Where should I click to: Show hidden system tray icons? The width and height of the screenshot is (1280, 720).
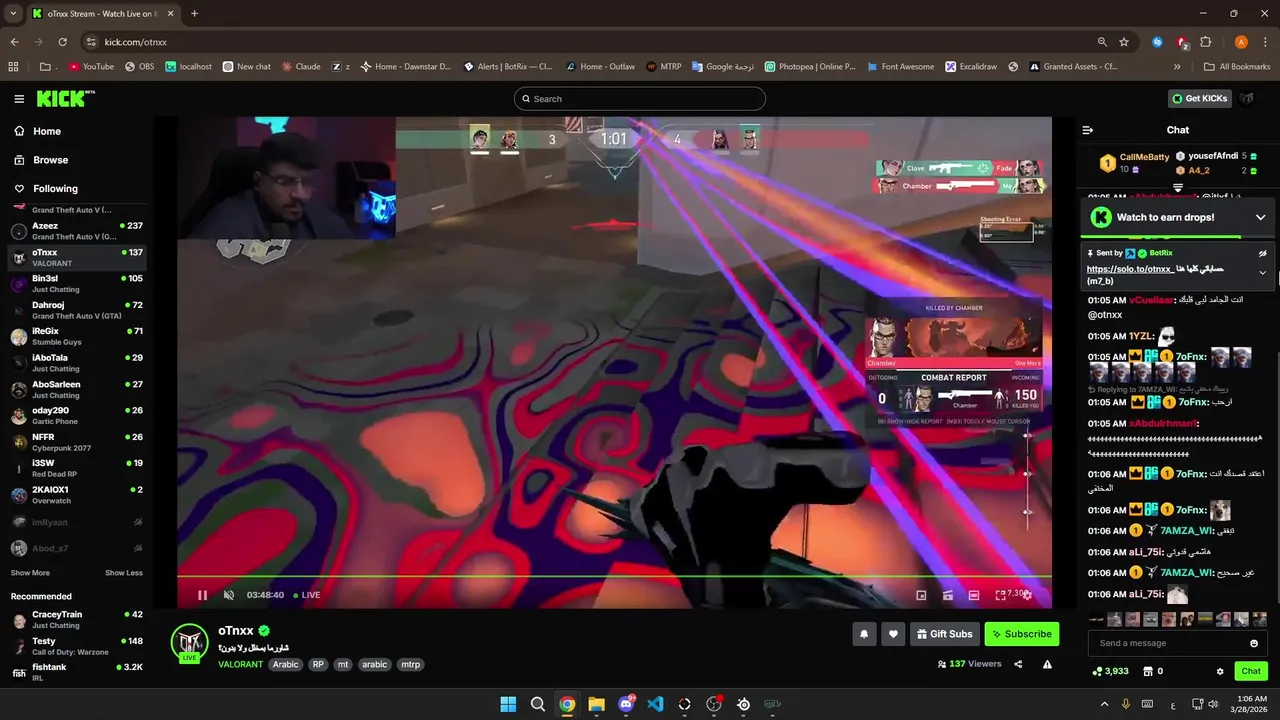[x=1104, y=704]
